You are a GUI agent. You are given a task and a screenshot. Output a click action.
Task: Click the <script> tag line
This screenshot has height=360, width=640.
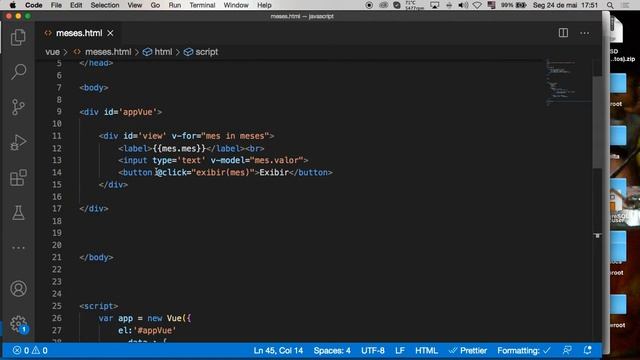(x=99, y=306)
